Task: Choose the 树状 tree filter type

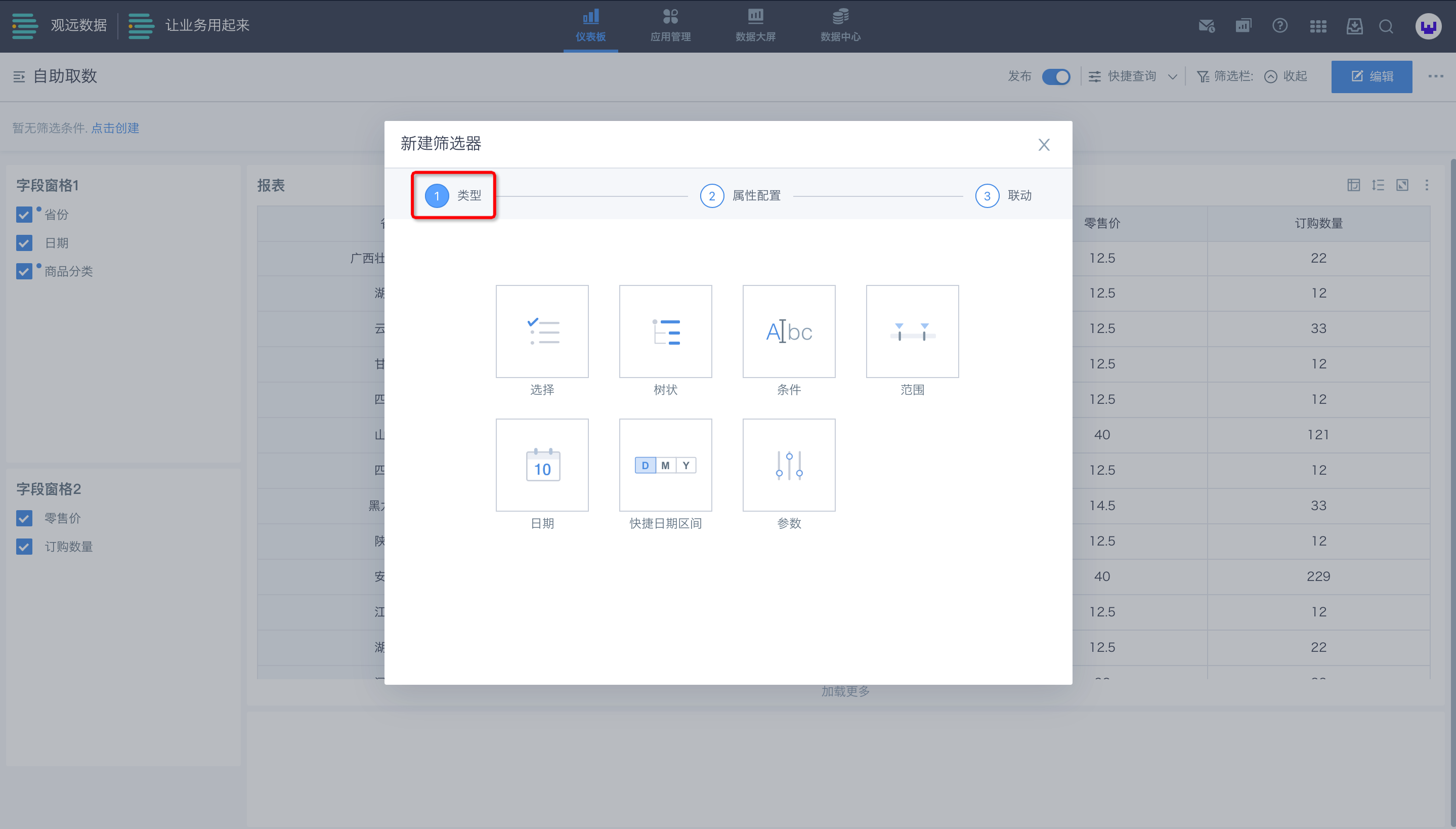Action: pos(665,331)
